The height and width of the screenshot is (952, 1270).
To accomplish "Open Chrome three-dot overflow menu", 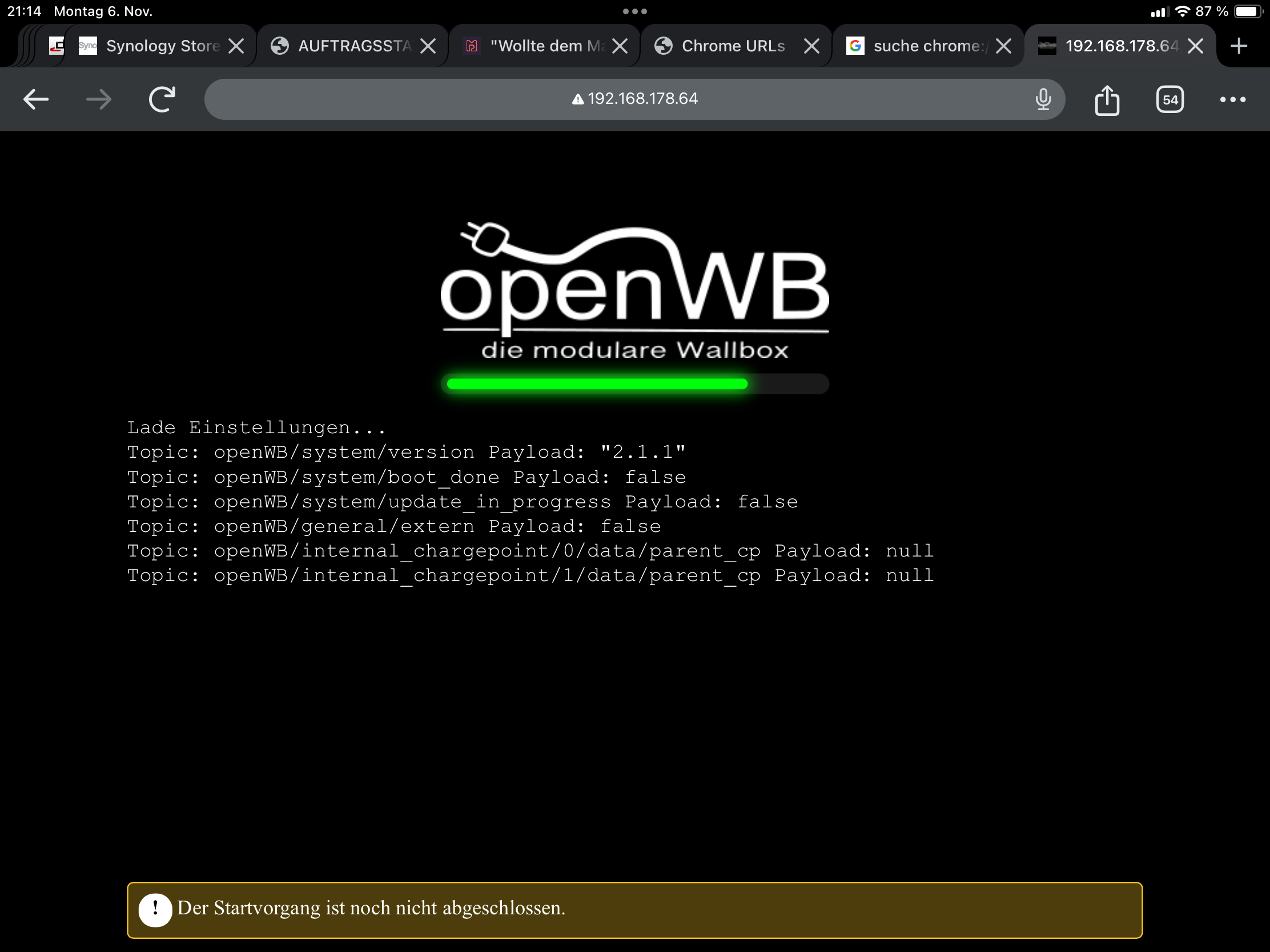I will pos(1232,99).
